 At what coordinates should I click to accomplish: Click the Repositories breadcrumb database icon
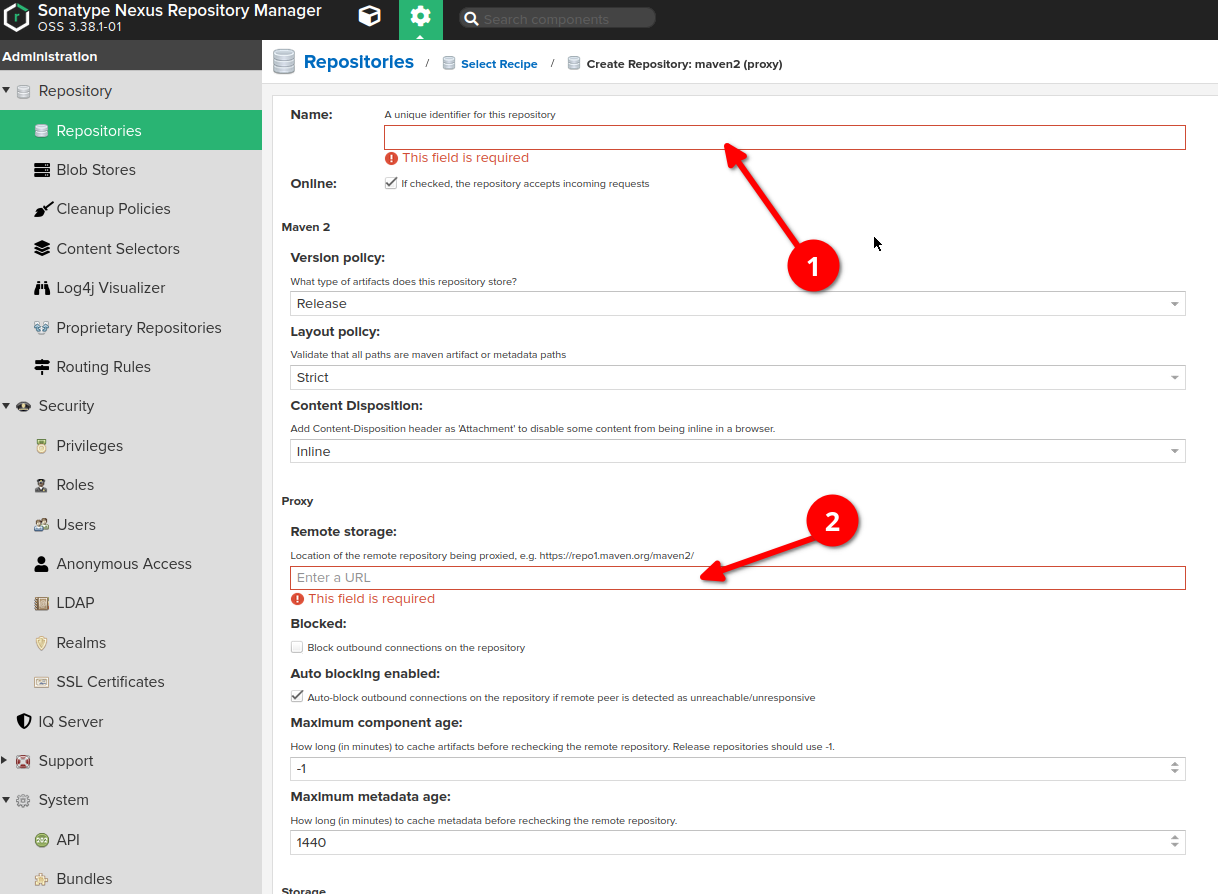click(x=284, y=62)
